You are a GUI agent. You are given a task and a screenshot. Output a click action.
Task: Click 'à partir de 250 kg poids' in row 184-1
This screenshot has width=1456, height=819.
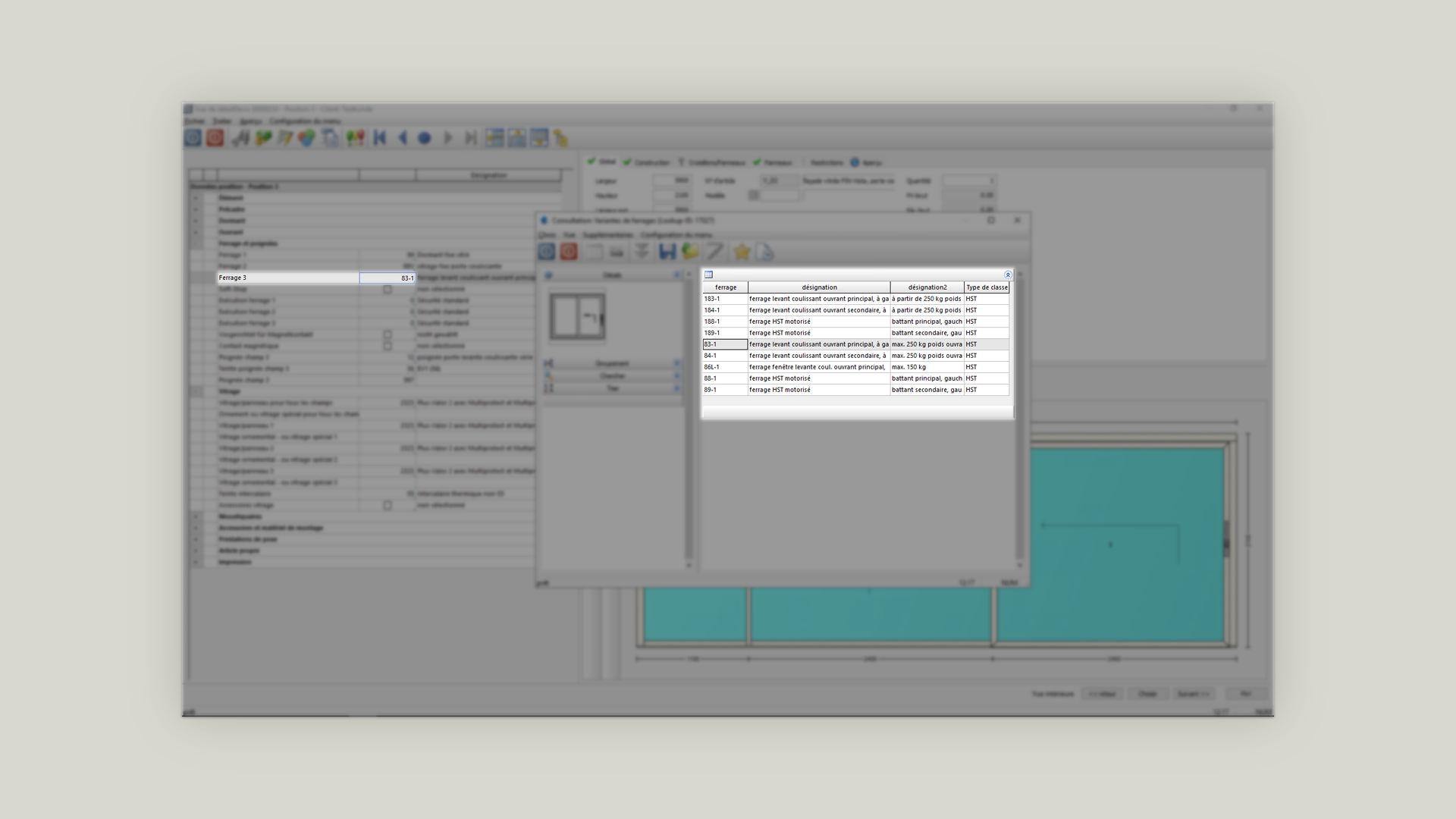[x=927, y=310]
